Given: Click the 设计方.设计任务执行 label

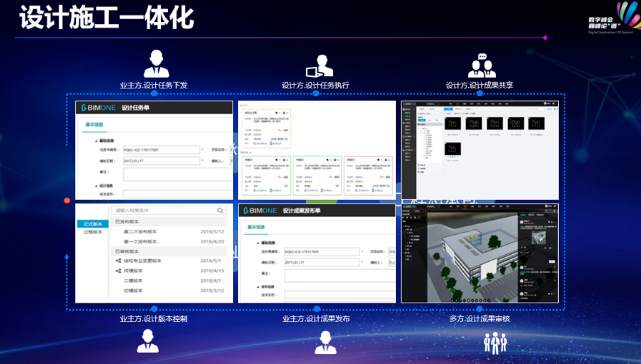Looking at the screenshot, I should 316,85.
